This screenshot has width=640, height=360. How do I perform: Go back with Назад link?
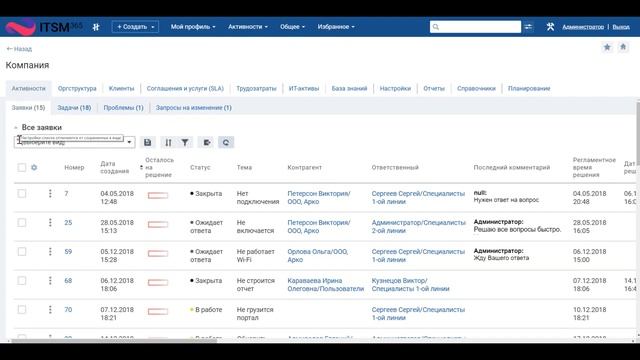coord(19,49)
